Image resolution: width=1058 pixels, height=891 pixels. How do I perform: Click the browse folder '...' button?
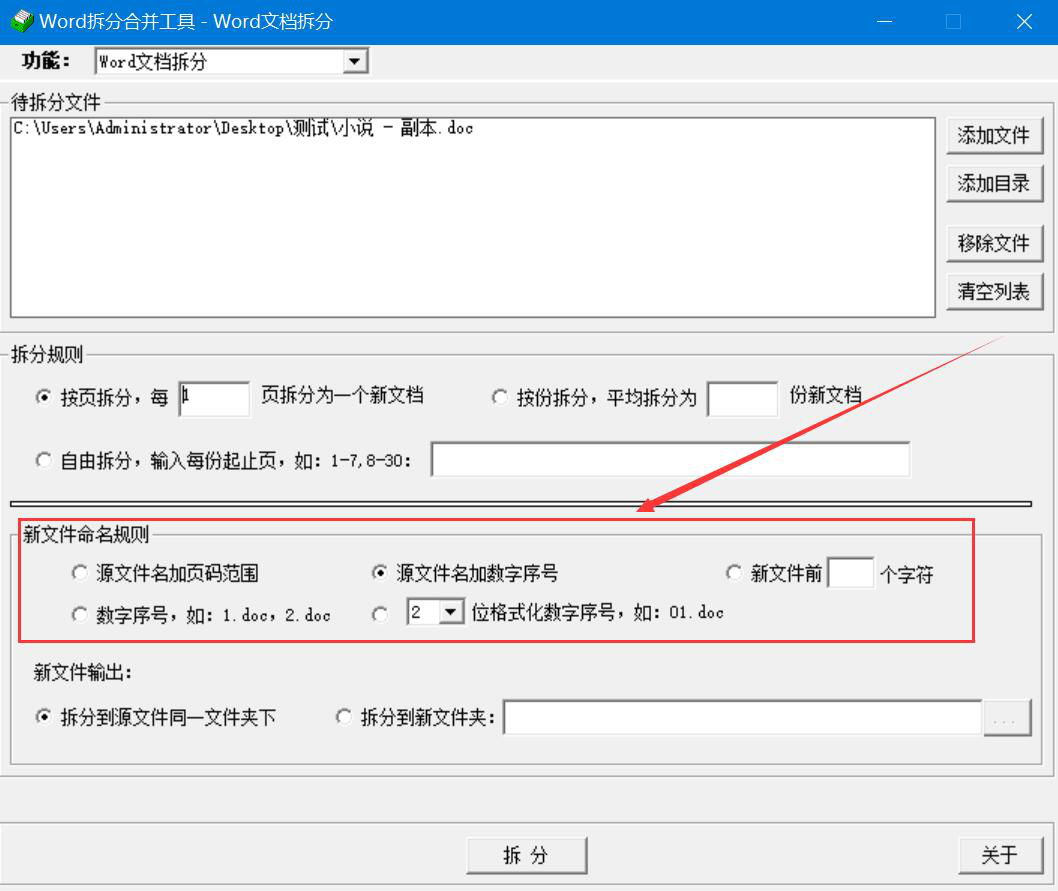pyautogui.click(x=1007, y=718)
